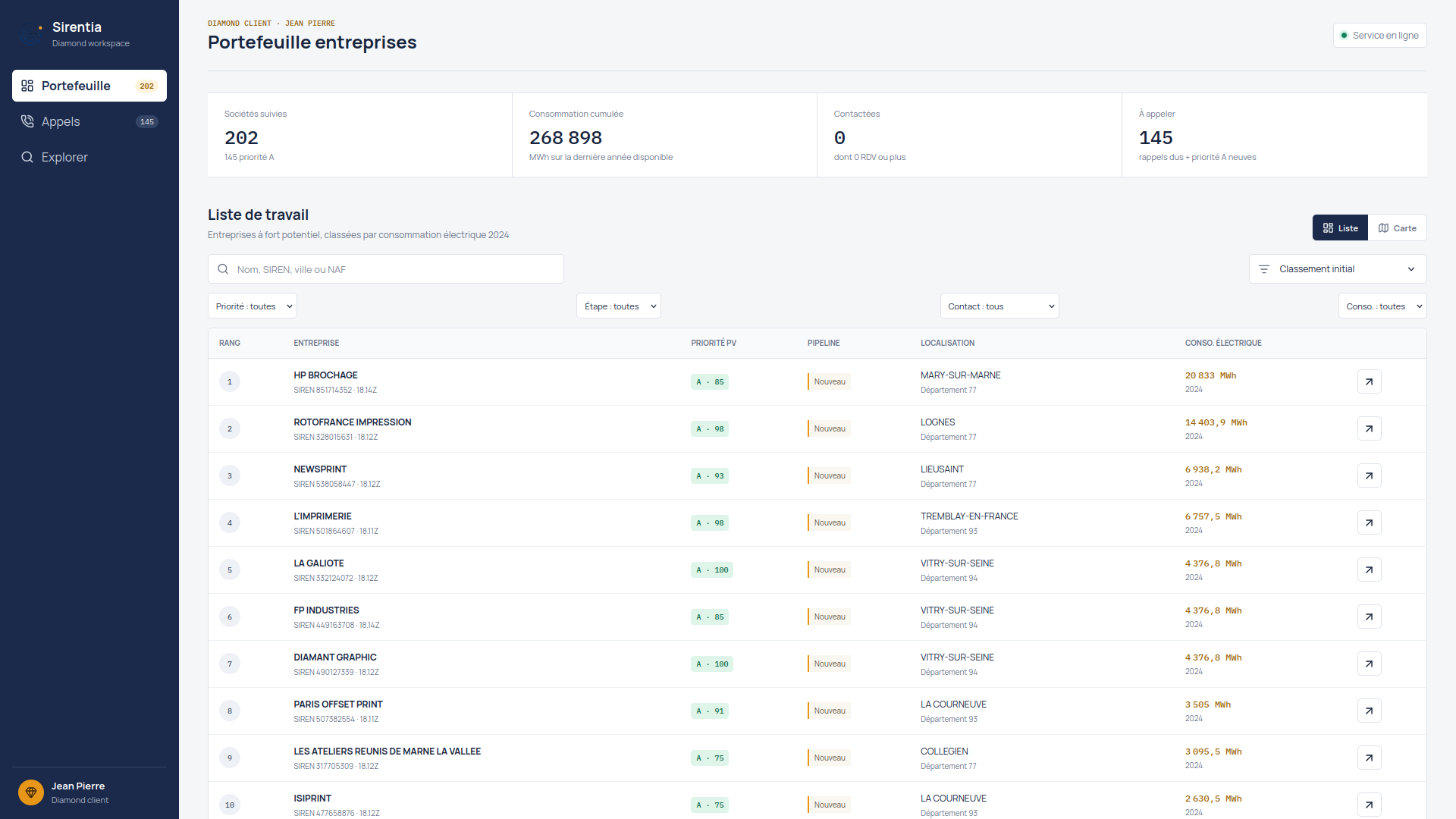Switch to Liste view

(x=1340, y=228)
